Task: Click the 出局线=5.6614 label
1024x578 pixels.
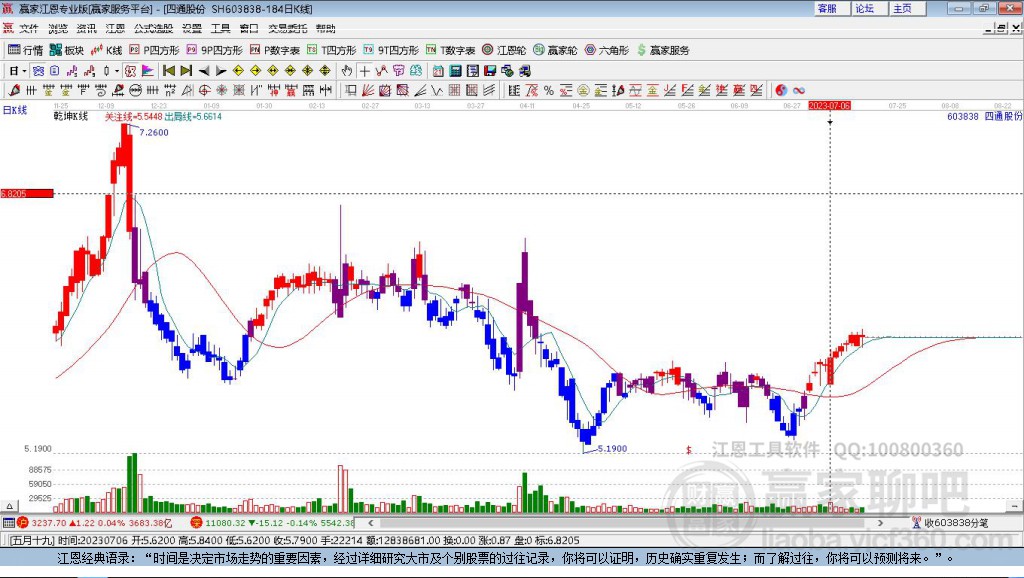Action: coord(193,116)
